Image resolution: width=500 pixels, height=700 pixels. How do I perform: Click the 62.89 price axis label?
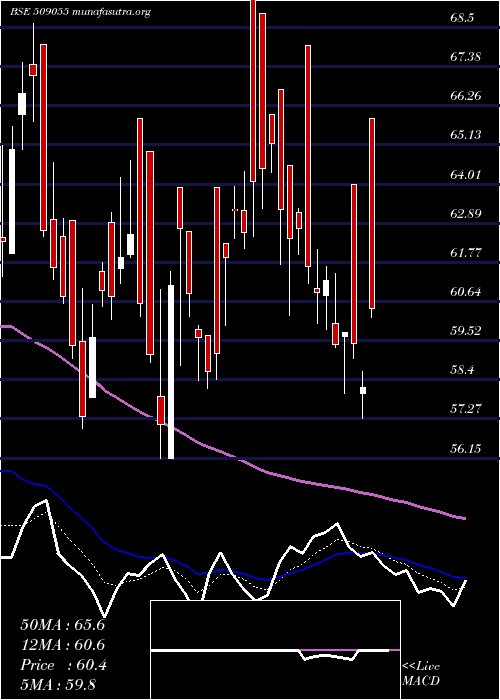(466, 213)
